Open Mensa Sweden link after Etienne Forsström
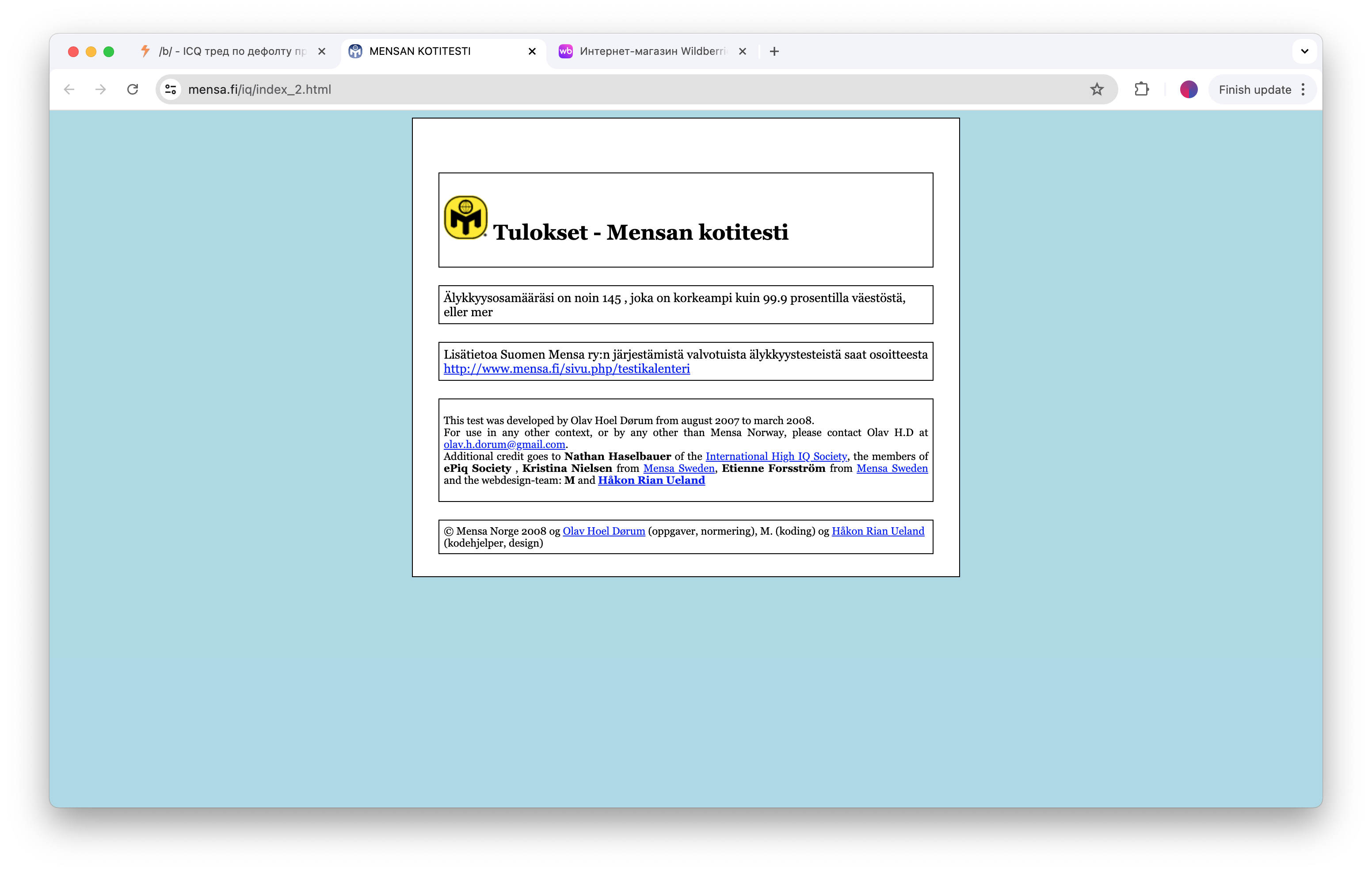This screenshot has height=873, width=1372. point(892,468)
